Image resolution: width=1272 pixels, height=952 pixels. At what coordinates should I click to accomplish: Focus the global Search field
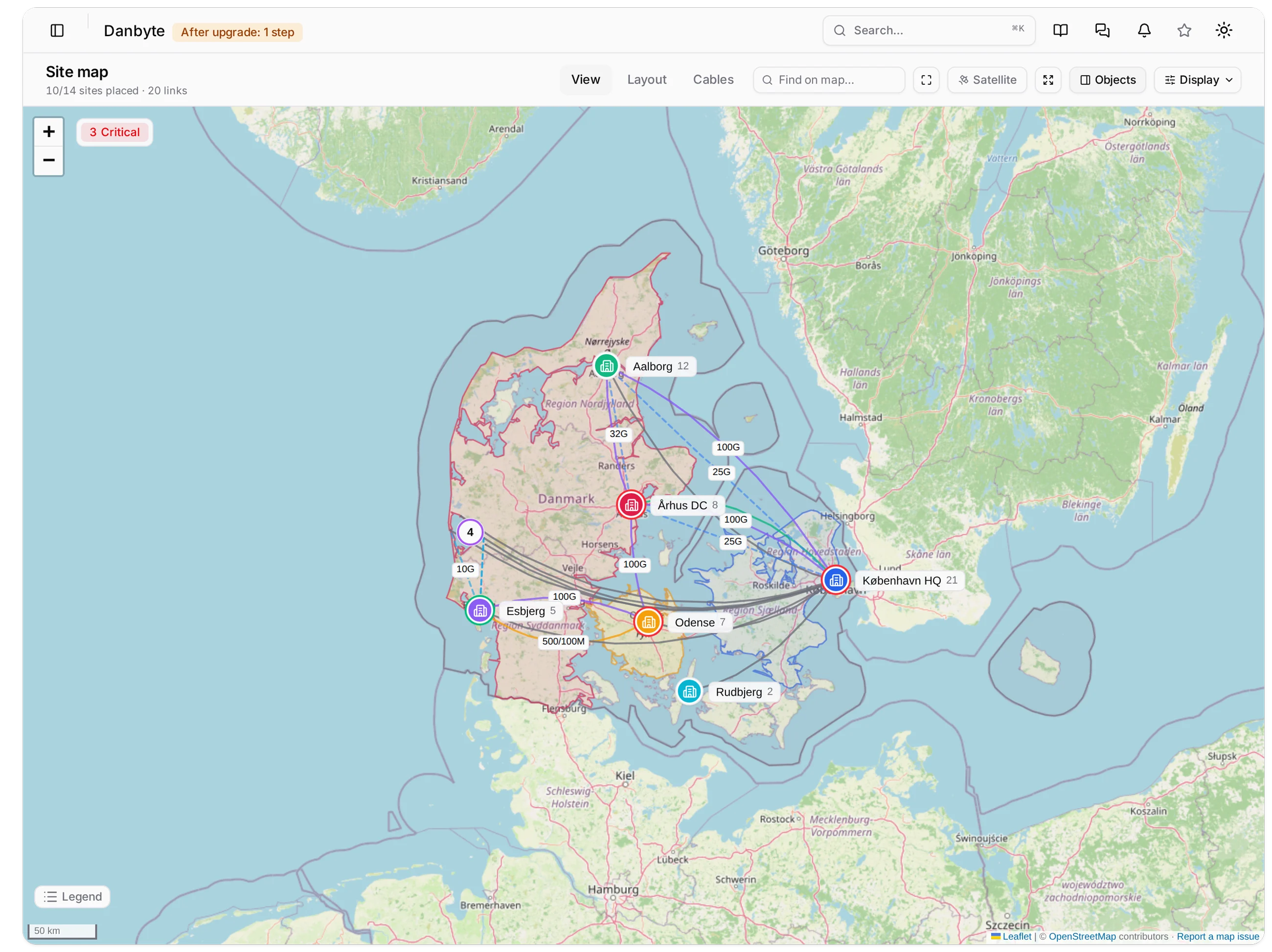click(x=929, y=30)
